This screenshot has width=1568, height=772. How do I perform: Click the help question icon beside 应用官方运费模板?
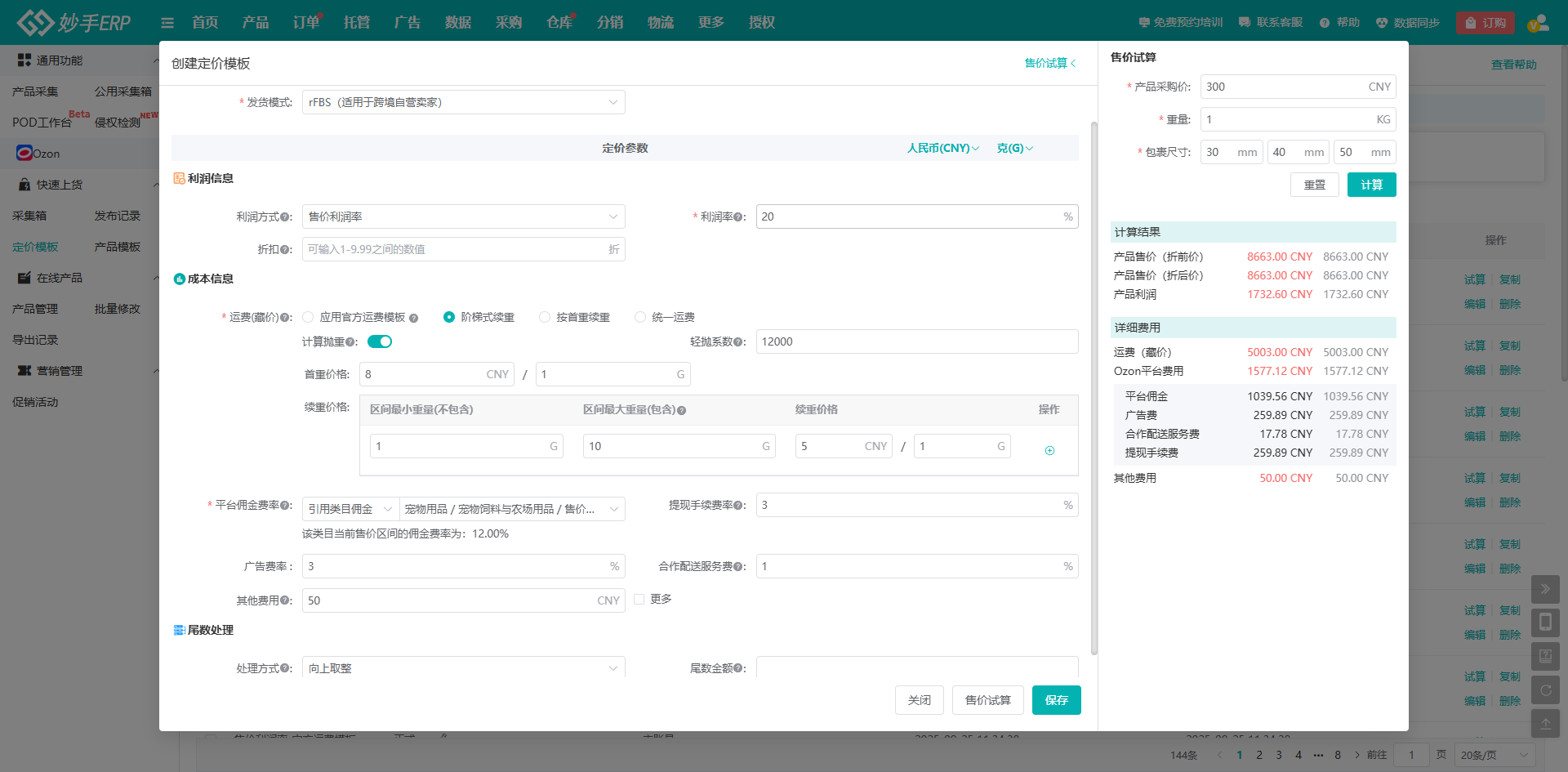pos(413,318)
